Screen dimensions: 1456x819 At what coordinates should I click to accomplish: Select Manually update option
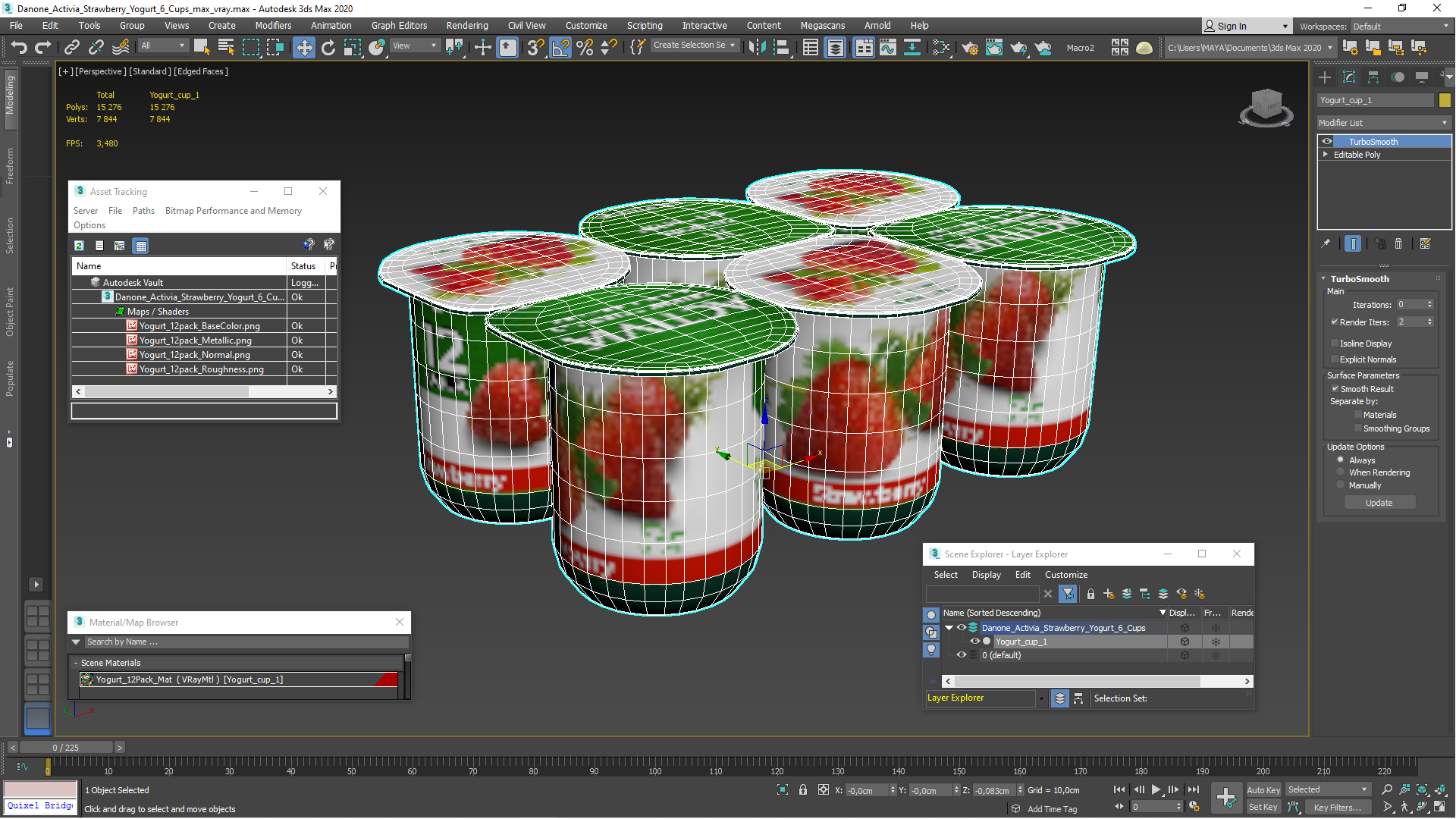[x=1341, y=485]
